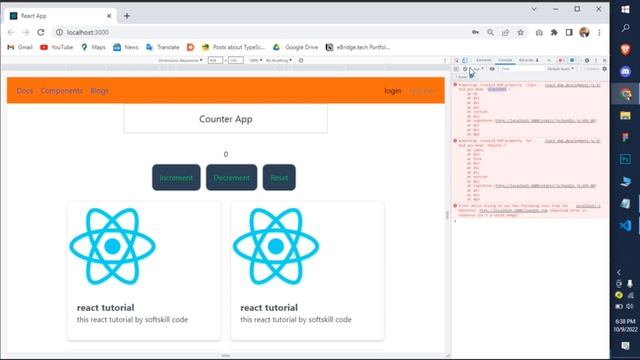Share this page icon
This screenshot has height=360, width=640.
point(505,32)
